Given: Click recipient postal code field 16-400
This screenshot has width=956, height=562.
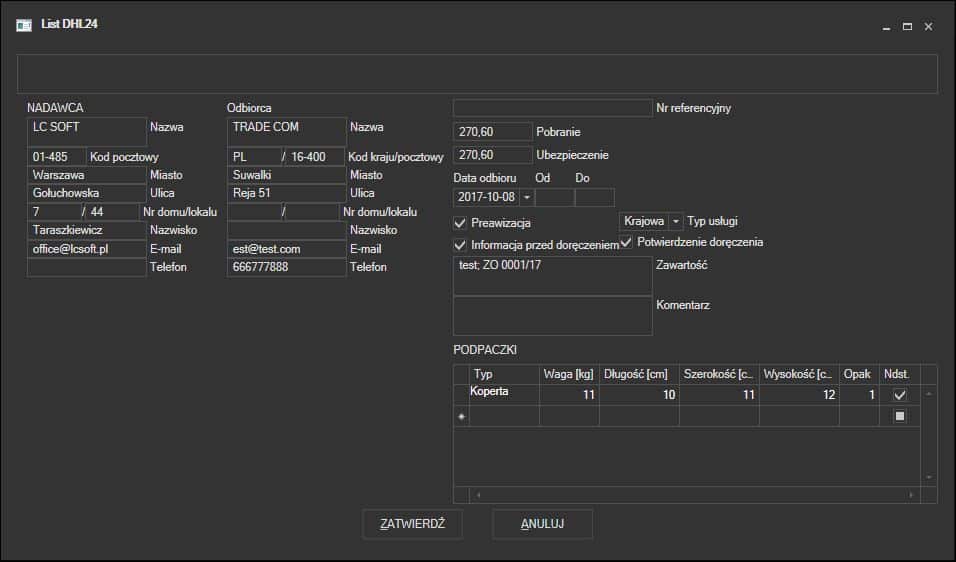Looking at the screenshot, I should click(x=315, y=157).
